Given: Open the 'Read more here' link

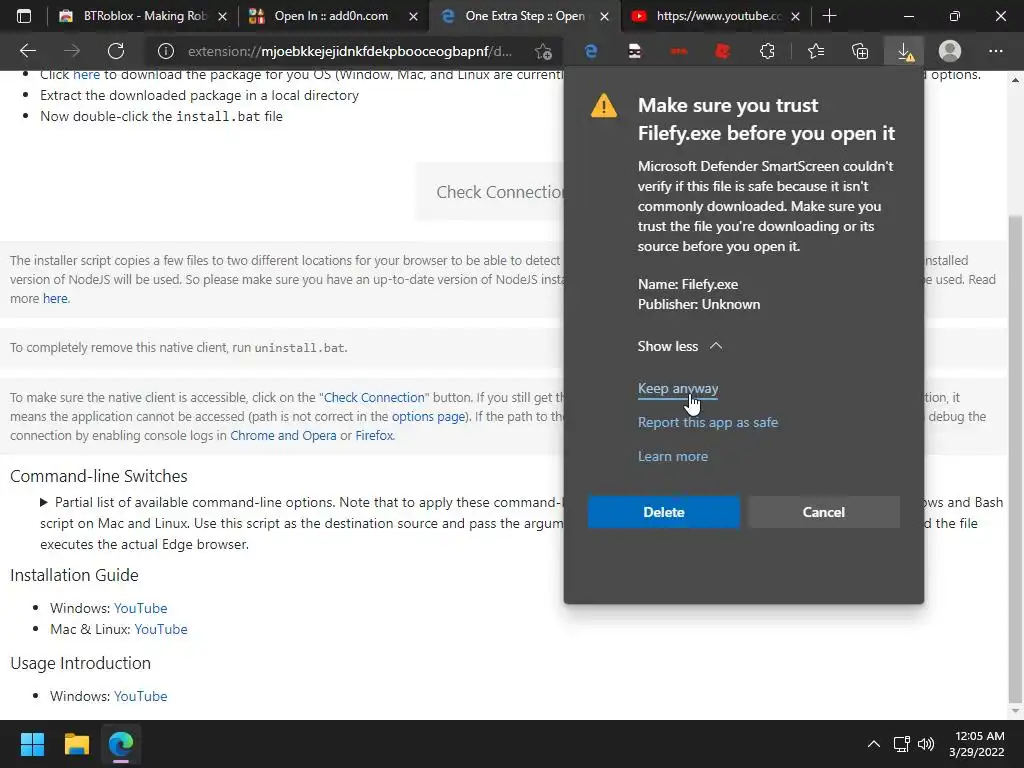Looking at the screenshot, I should (55, 298).
